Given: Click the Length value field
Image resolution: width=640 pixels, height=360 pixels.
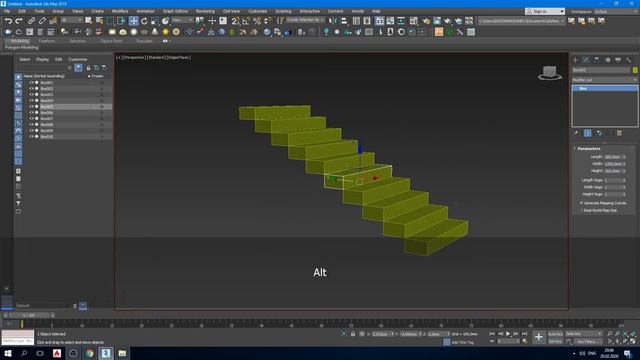Looking at the screenshot, I should click(x=612, y=157).
